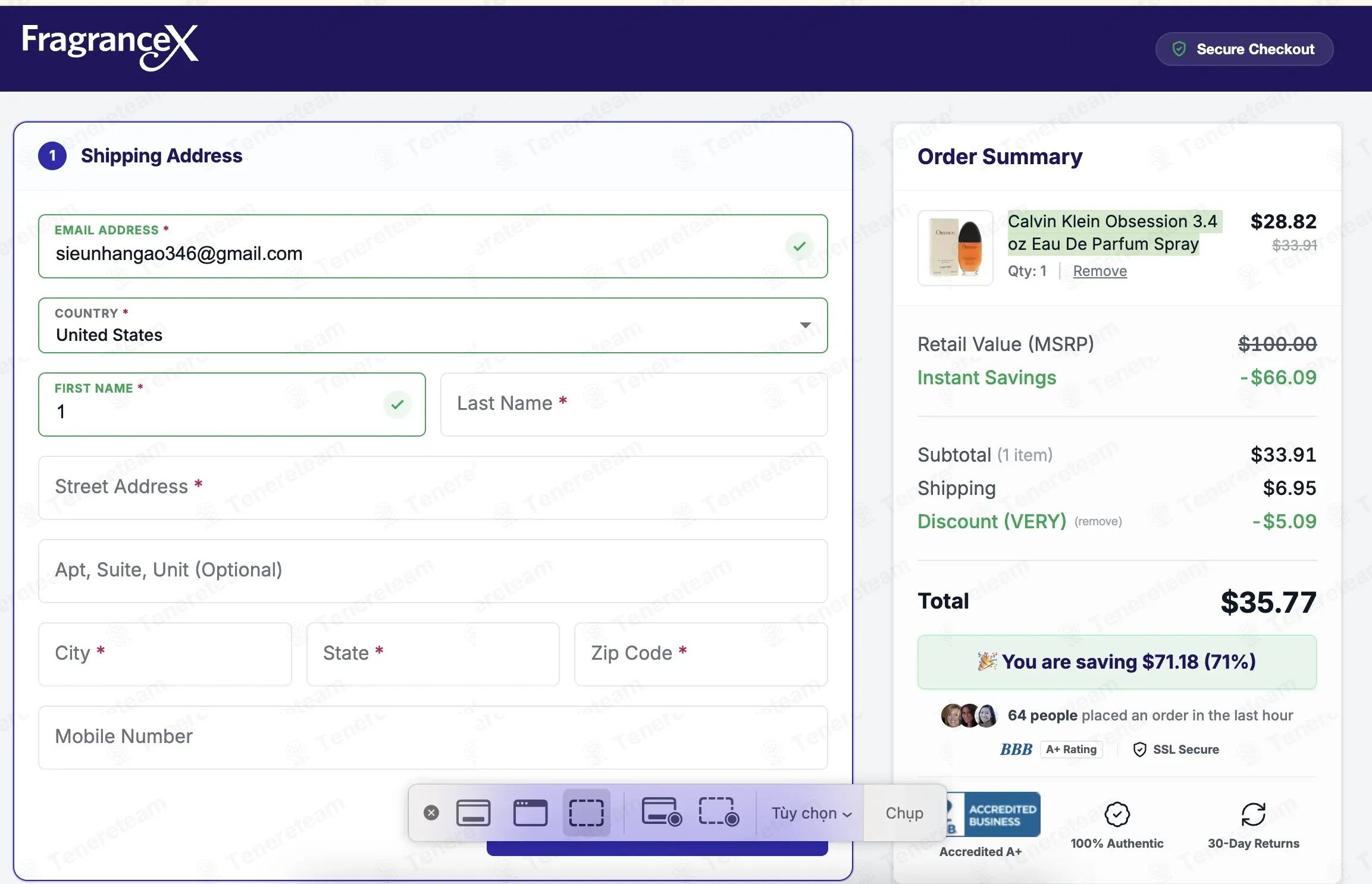Focus the Mobile Number field

[433, 738]
